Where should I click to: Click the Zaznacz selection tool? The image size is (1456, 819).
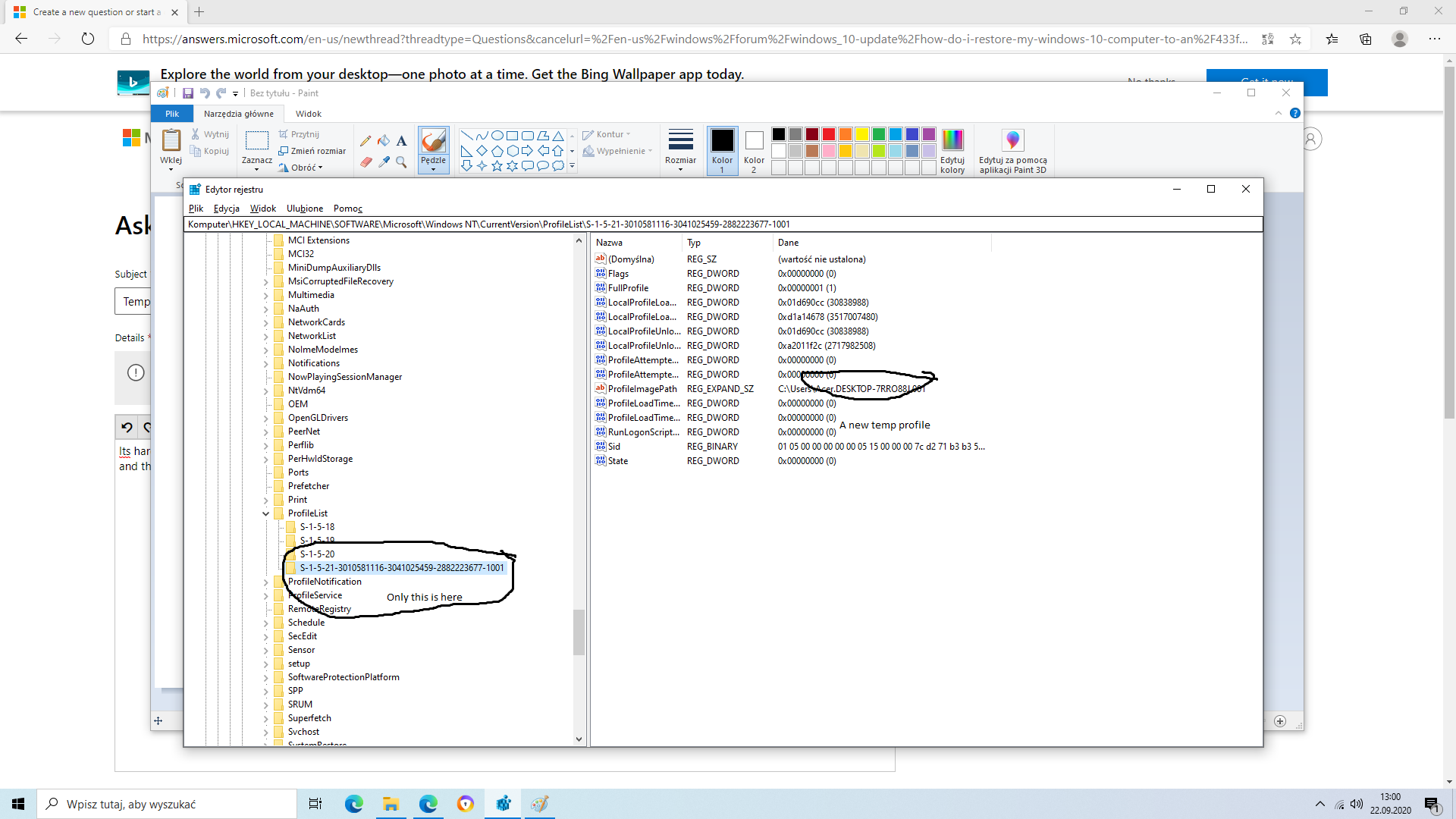tap(257, 149)
